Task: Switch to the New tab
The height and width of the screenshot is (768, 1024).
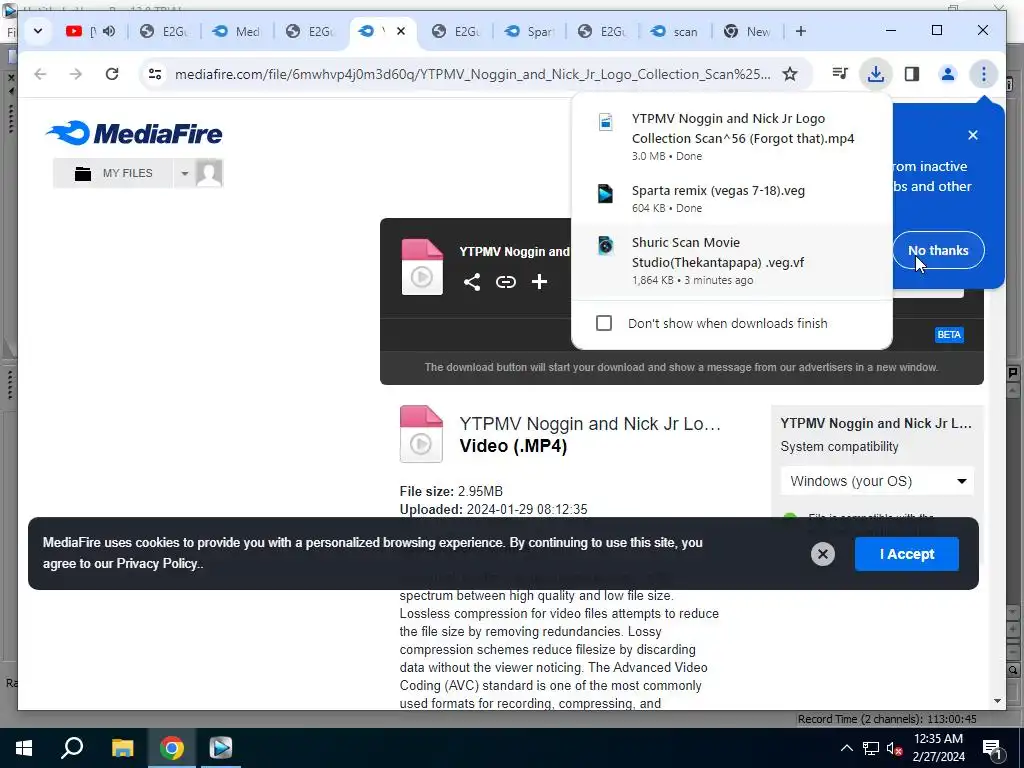Action: point(748,31)
